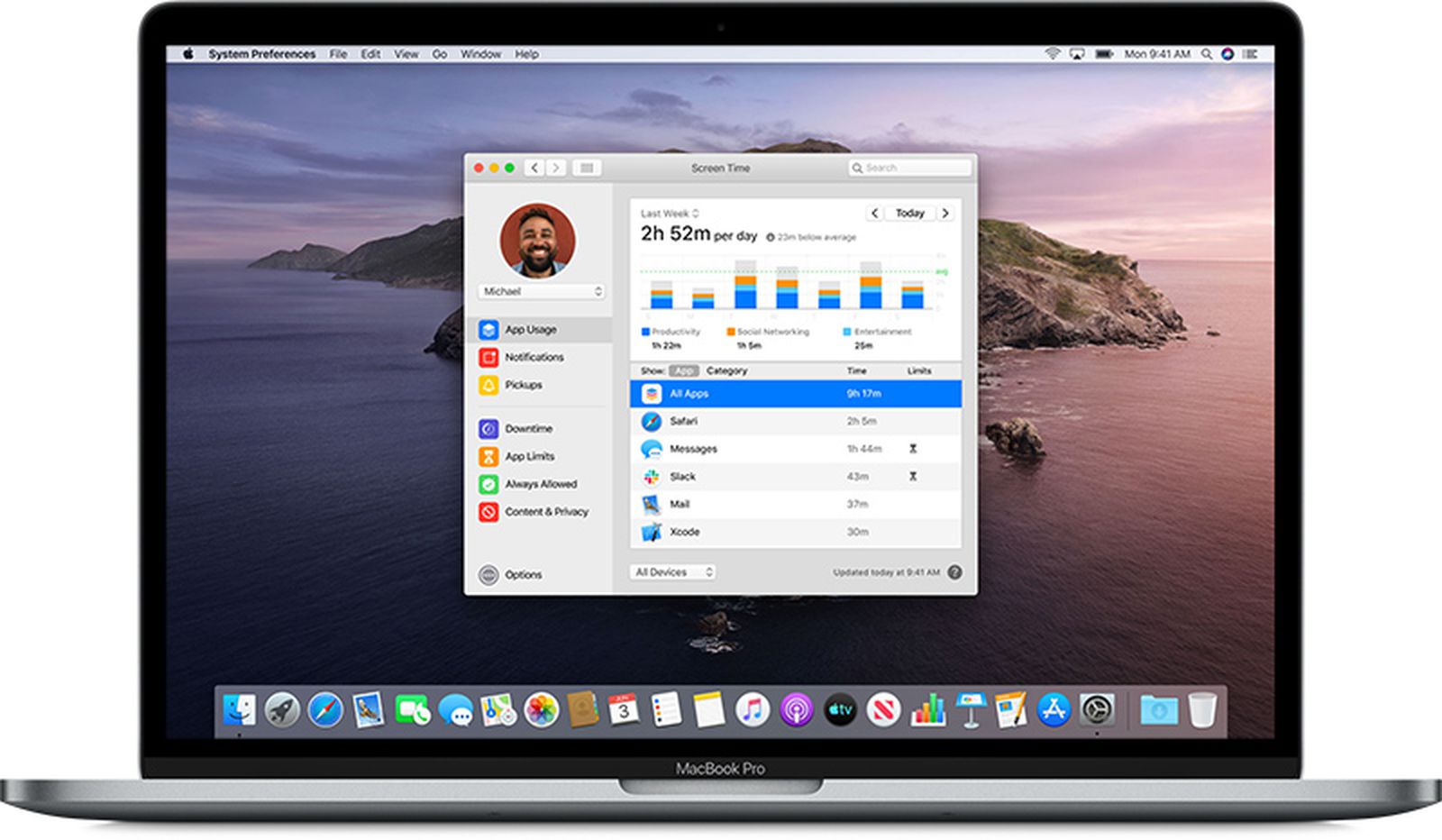
Task: Select the Always Allowed checkmark icon
Action: click(x=489, y=484)
